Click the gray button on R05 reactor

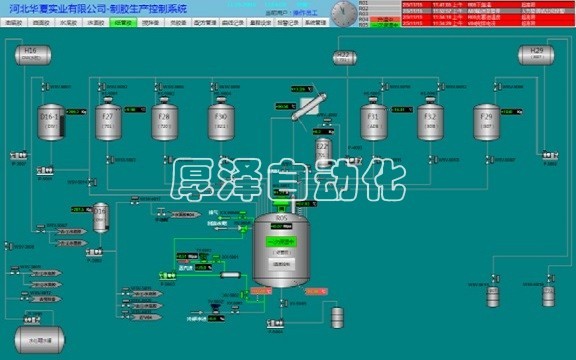point(281,264)
